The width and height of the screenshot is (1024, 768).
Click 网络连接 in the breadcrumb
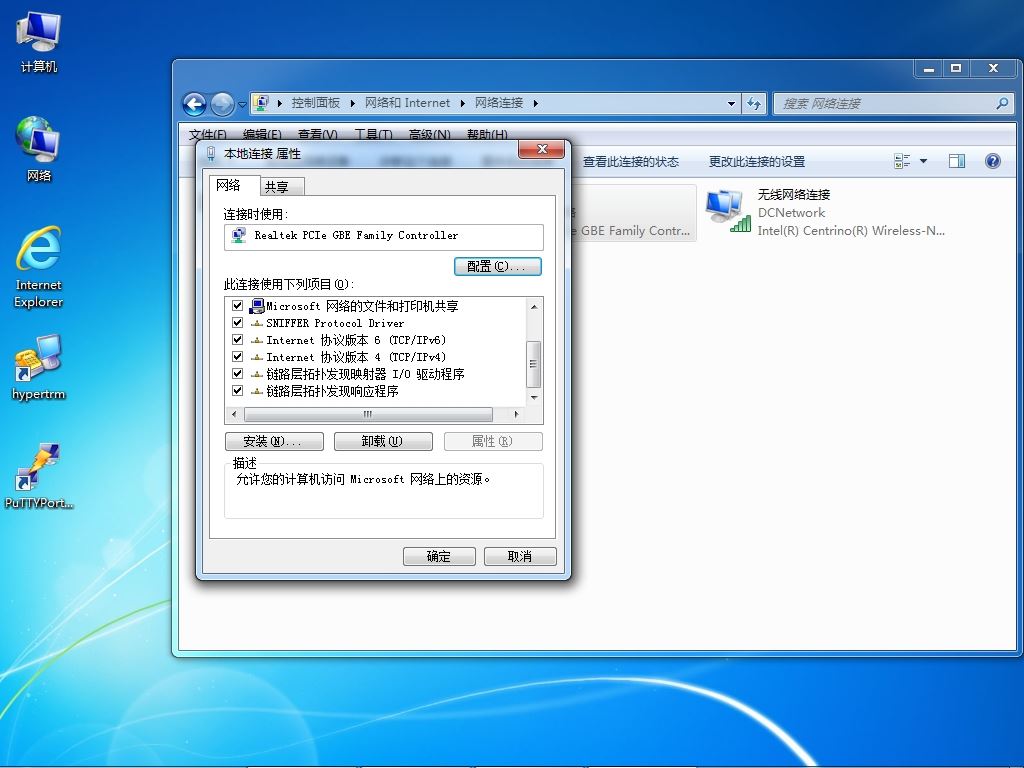point(499,103)
